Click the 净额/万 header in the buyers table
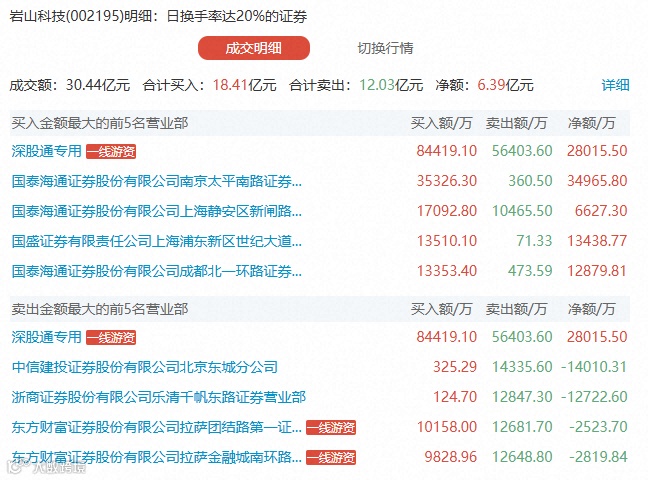This screenshot has height=480, width=648. [x=592, y=123]
